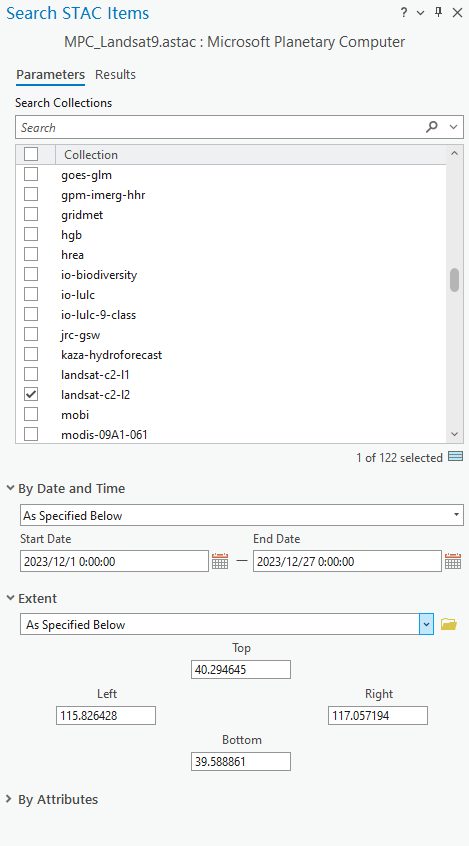The height and width of the screenshot is (846, 469).
Task: Click the Start Date field
Action: (114, 562)
